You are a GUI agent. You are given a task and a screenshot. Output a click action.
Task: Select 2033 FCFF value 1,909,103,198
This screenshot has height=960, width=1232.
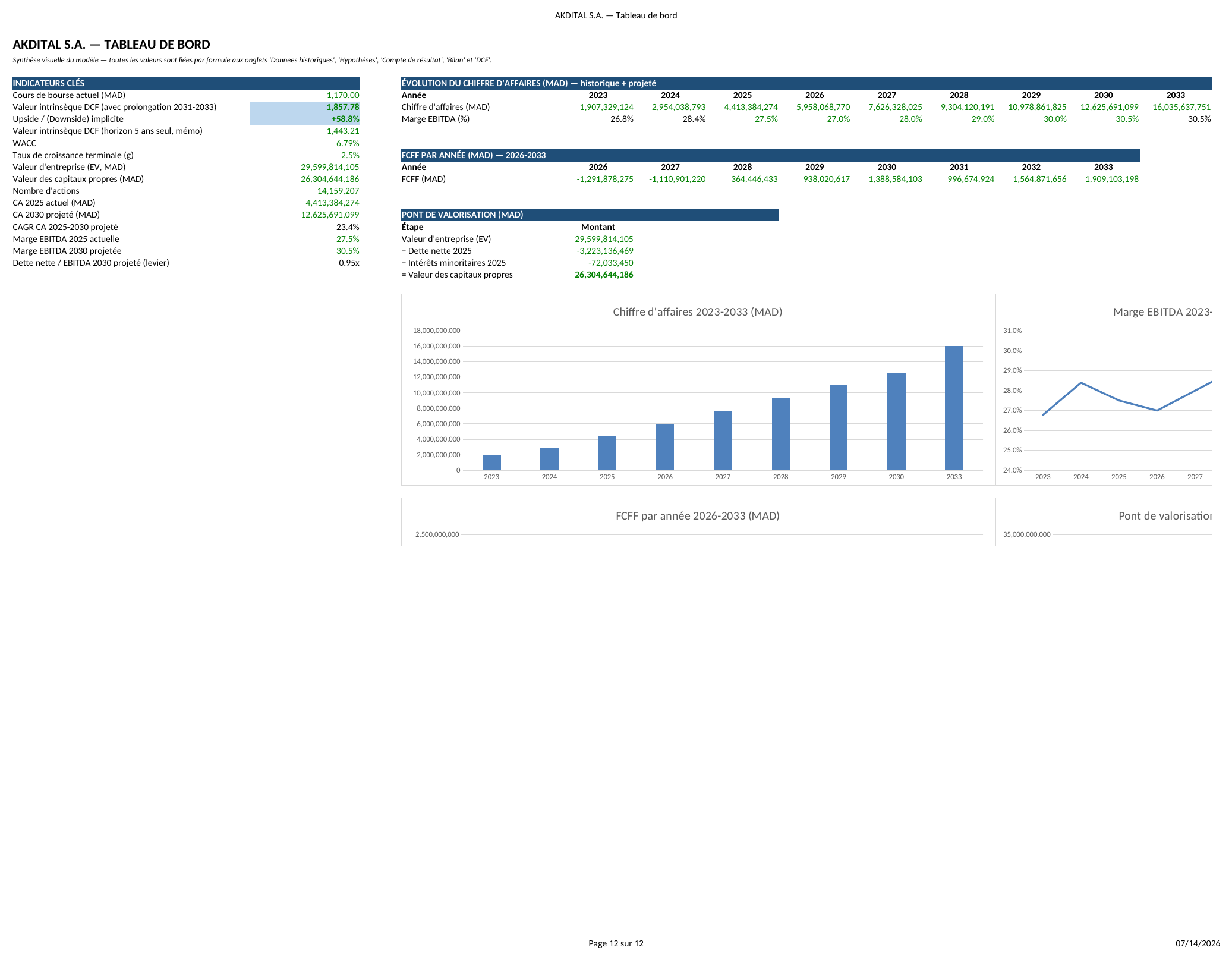(1112, 179)
